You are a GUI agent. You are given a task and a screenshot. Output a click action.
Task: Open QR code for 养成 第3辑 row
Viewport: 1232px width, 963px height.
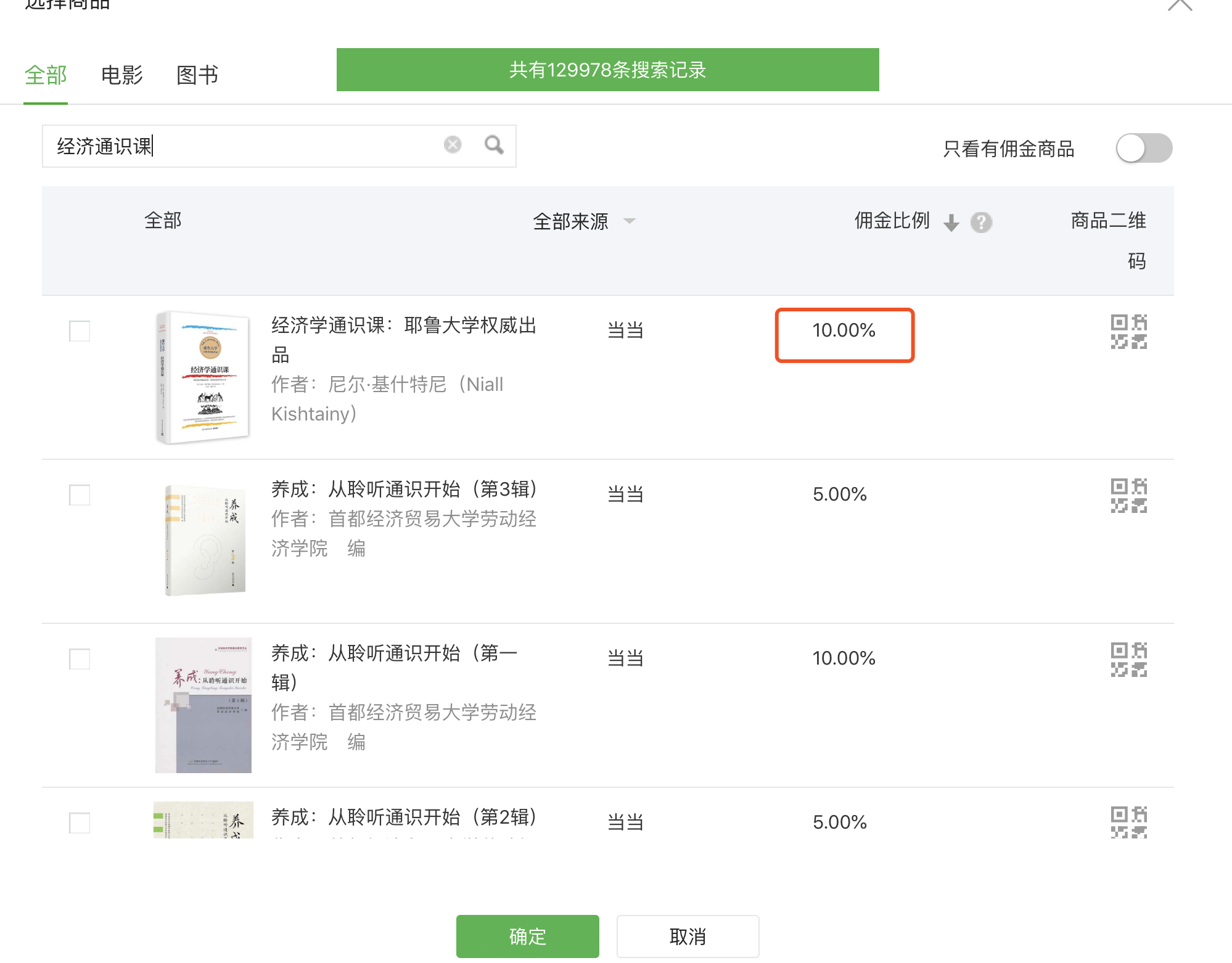point(1128,496)
